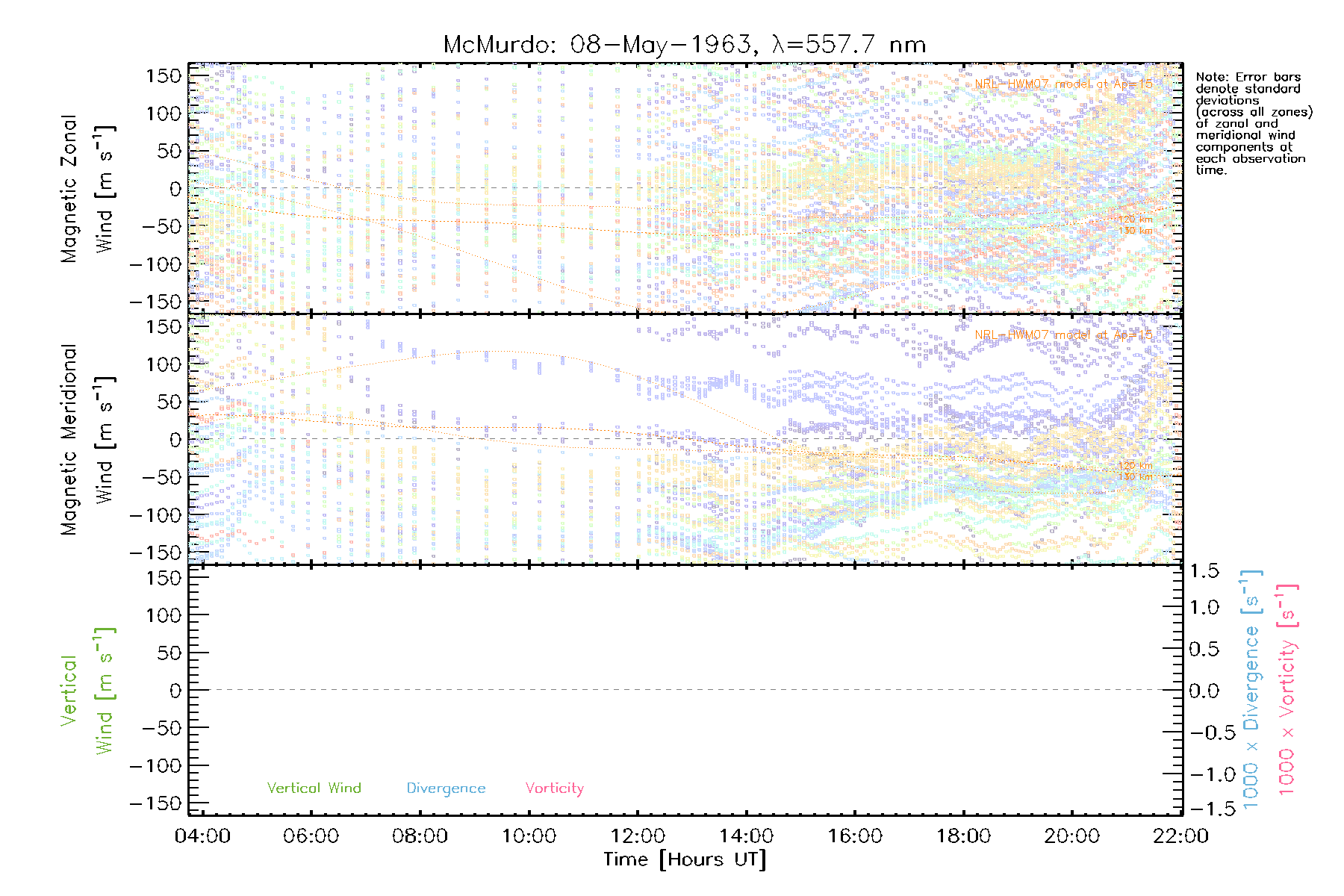The image size is (1344, 896).
Task: Click the 1000 × Divergence right axis title
Action: (1251, 690)
